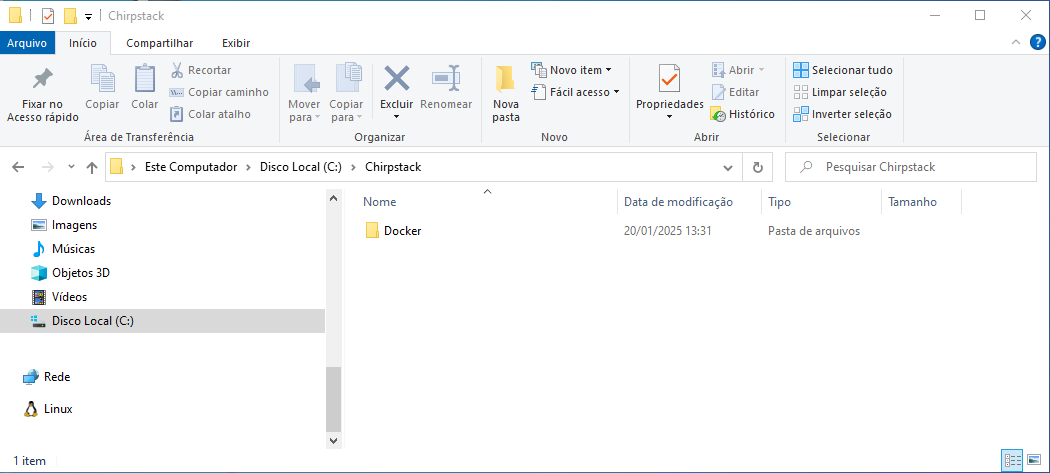Go forward with the right arrow
Screen dimensions: 1050x473
coord(48,167)
